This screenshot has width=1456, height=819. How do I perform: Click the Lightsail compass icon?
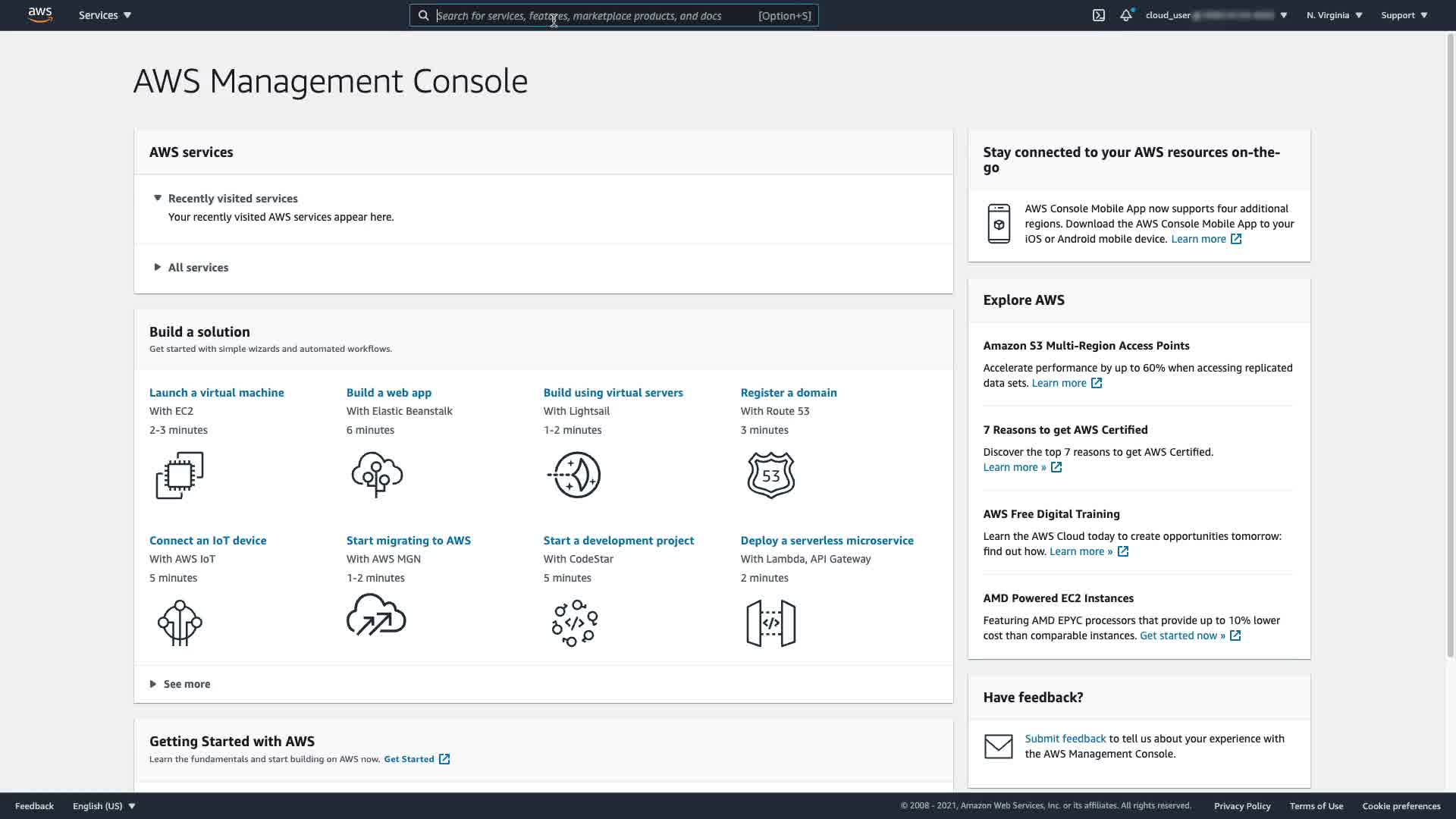pyautogui.click(x=574, y=475)
